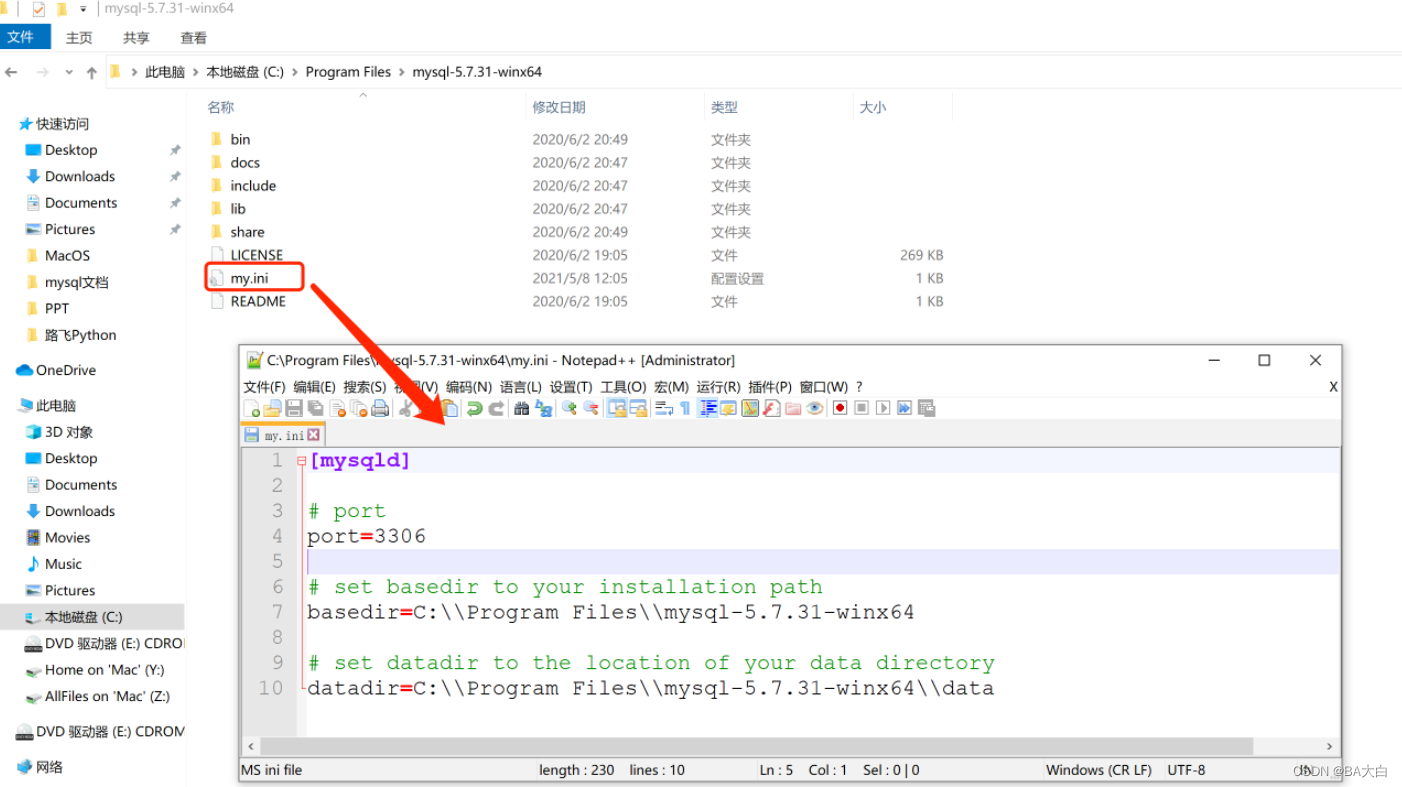Open the 文件(F) menu in Notepad++
1402x787 pixels.
(265, 387)
